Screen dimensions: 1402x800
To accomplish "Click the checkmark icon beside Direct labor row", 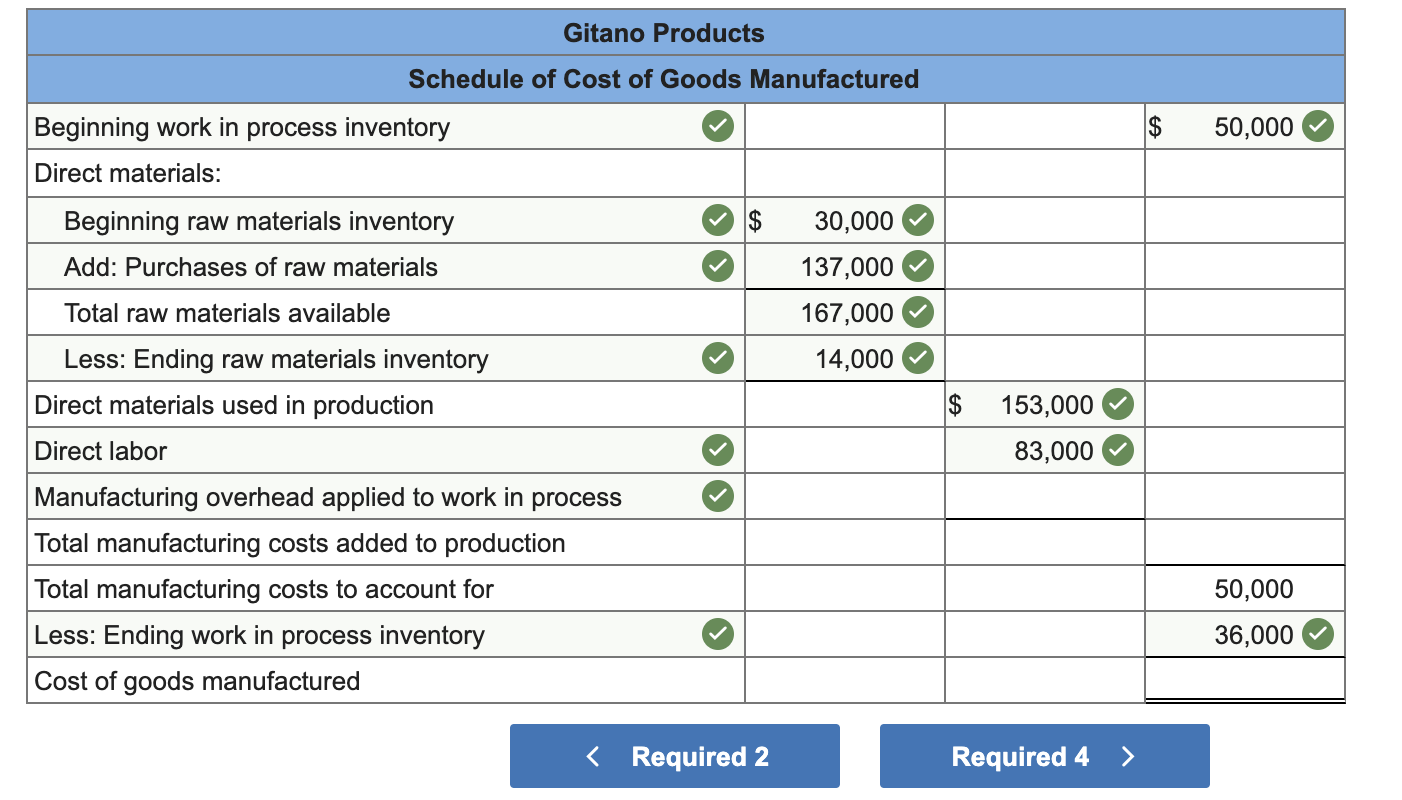I will [716, 450].
